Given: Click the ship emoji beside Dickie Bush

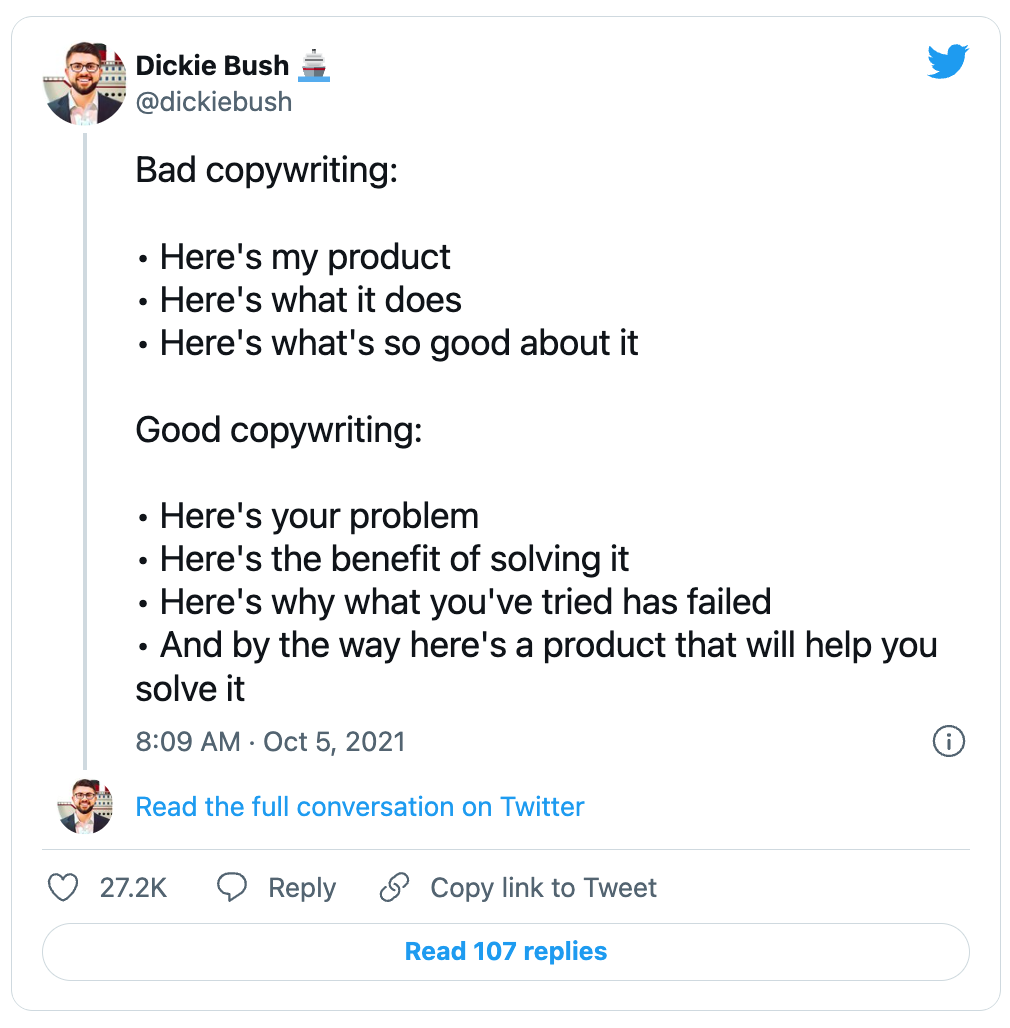Looking at the screenshot, I should pos(314,66).
